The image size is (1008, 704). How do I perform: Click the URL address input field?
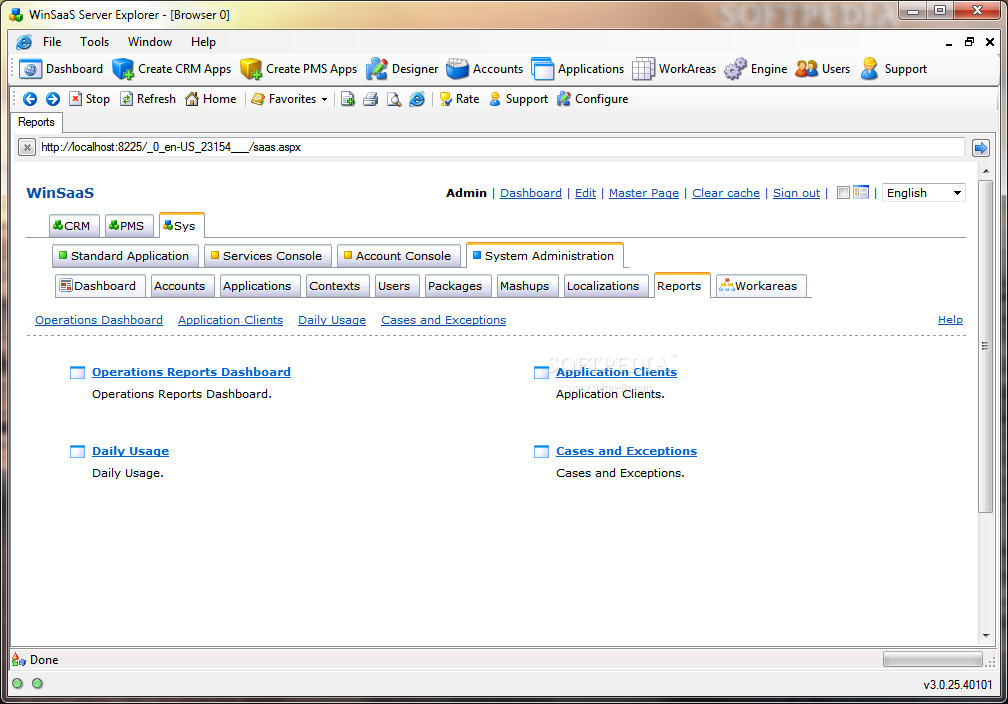click(501, 147)
